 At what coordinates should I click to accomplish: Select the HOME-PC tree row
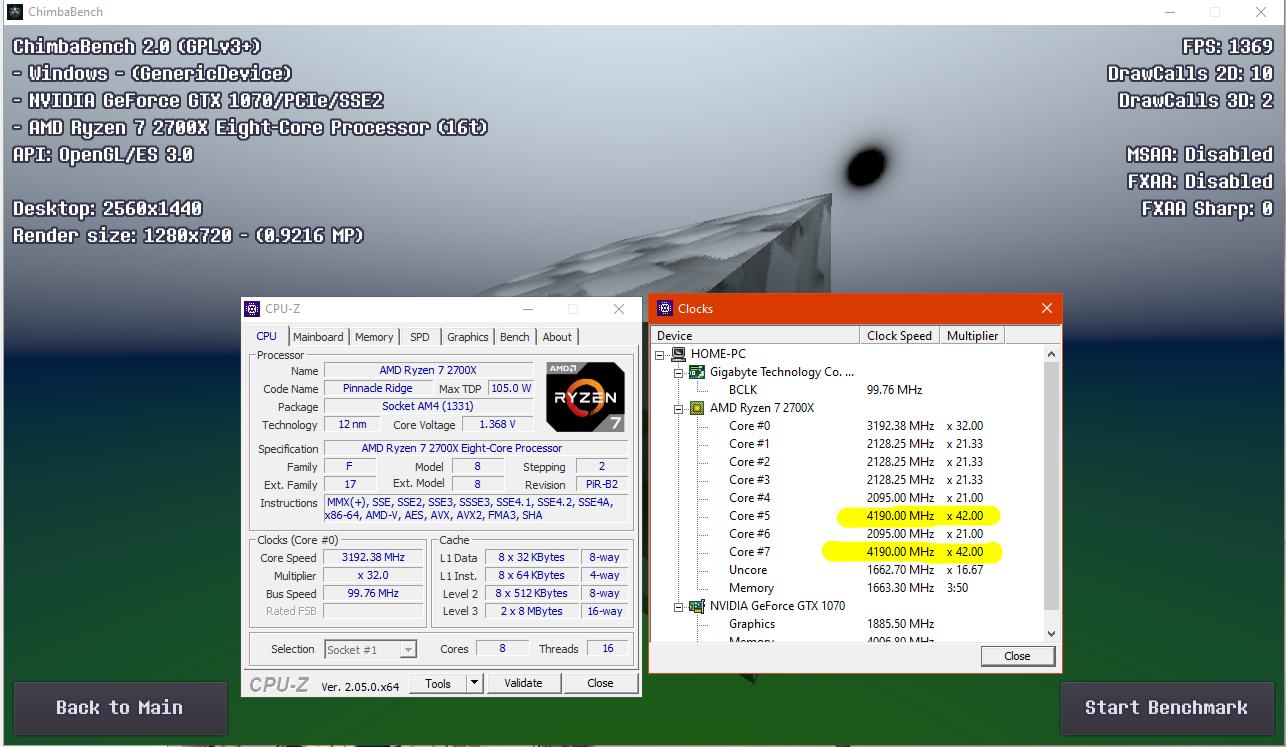pos(718,354)
